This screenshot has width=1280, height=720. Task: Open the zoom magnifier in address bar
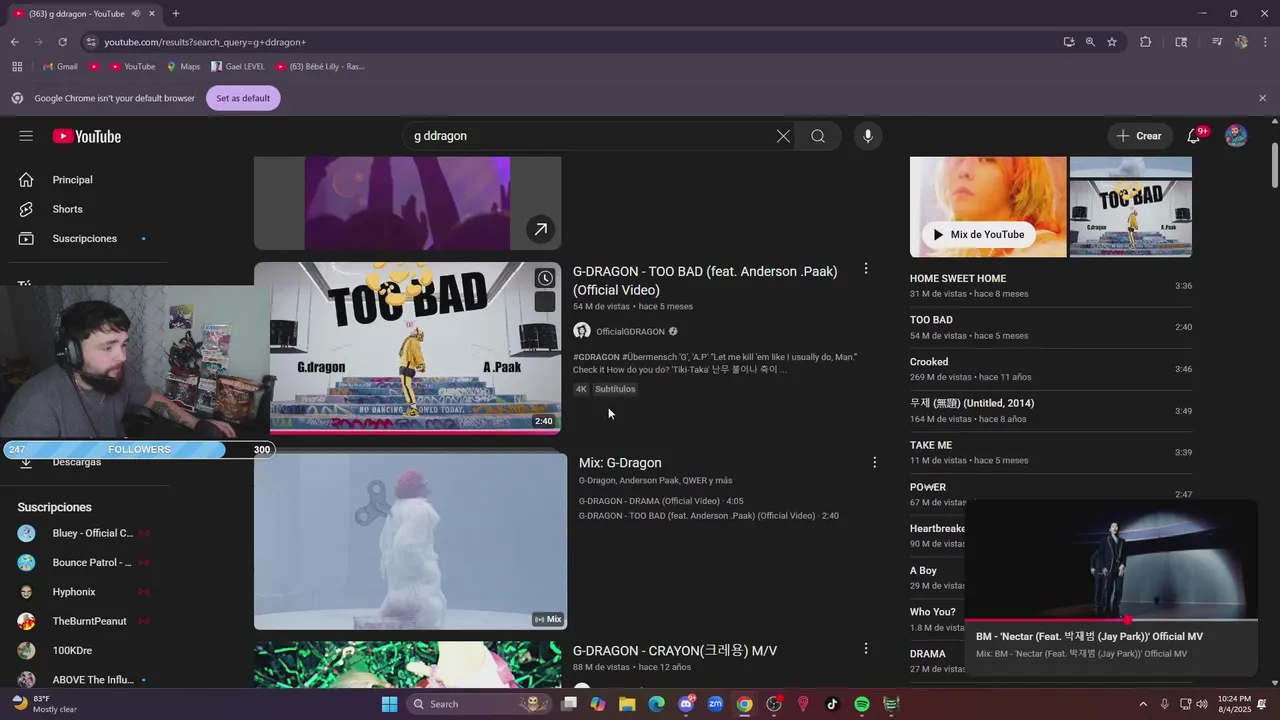point(1090,42)
